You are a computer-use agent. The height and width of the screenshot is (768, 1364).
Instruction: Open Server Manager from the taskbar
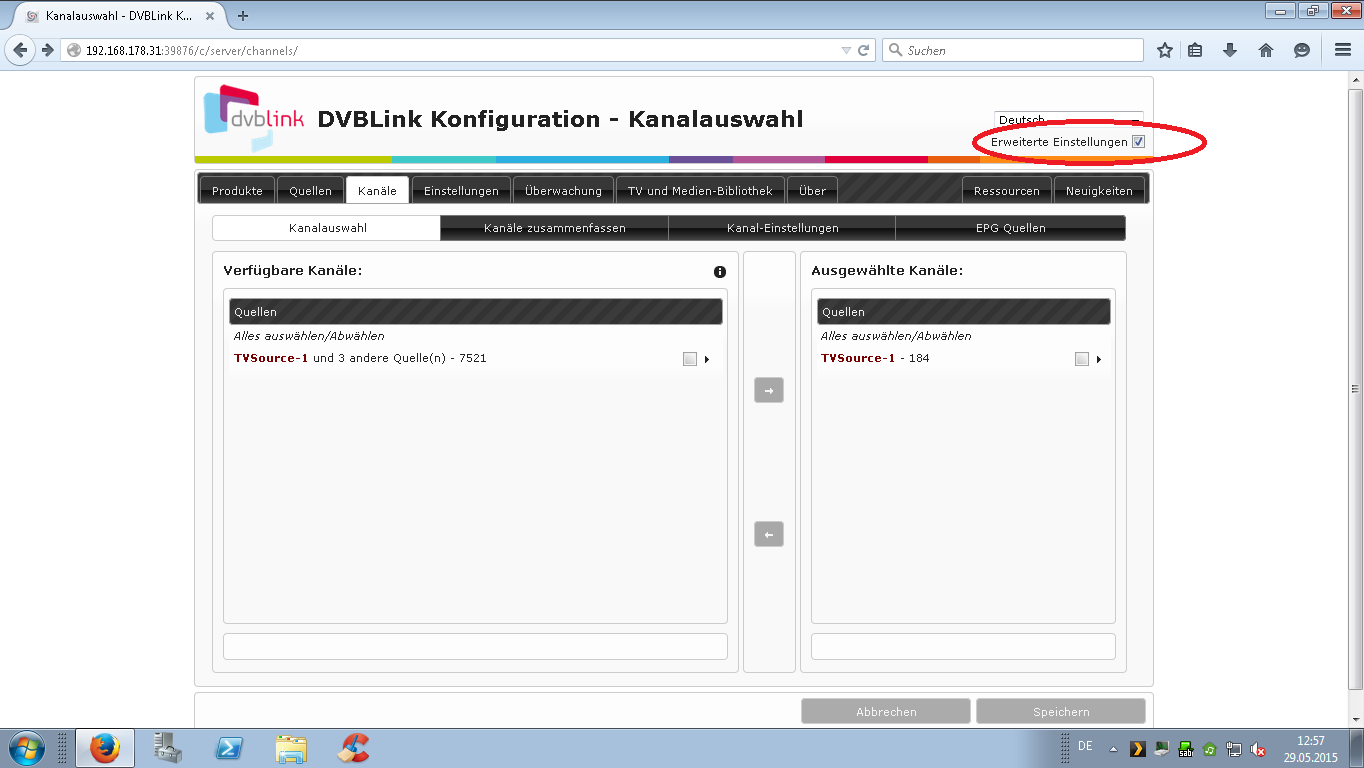point(167,748)
